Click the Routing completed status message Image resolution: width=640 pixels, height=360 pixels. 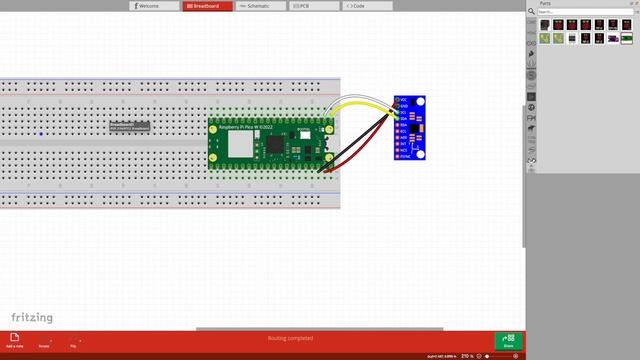pyautogui.click(x=291, y=338)
